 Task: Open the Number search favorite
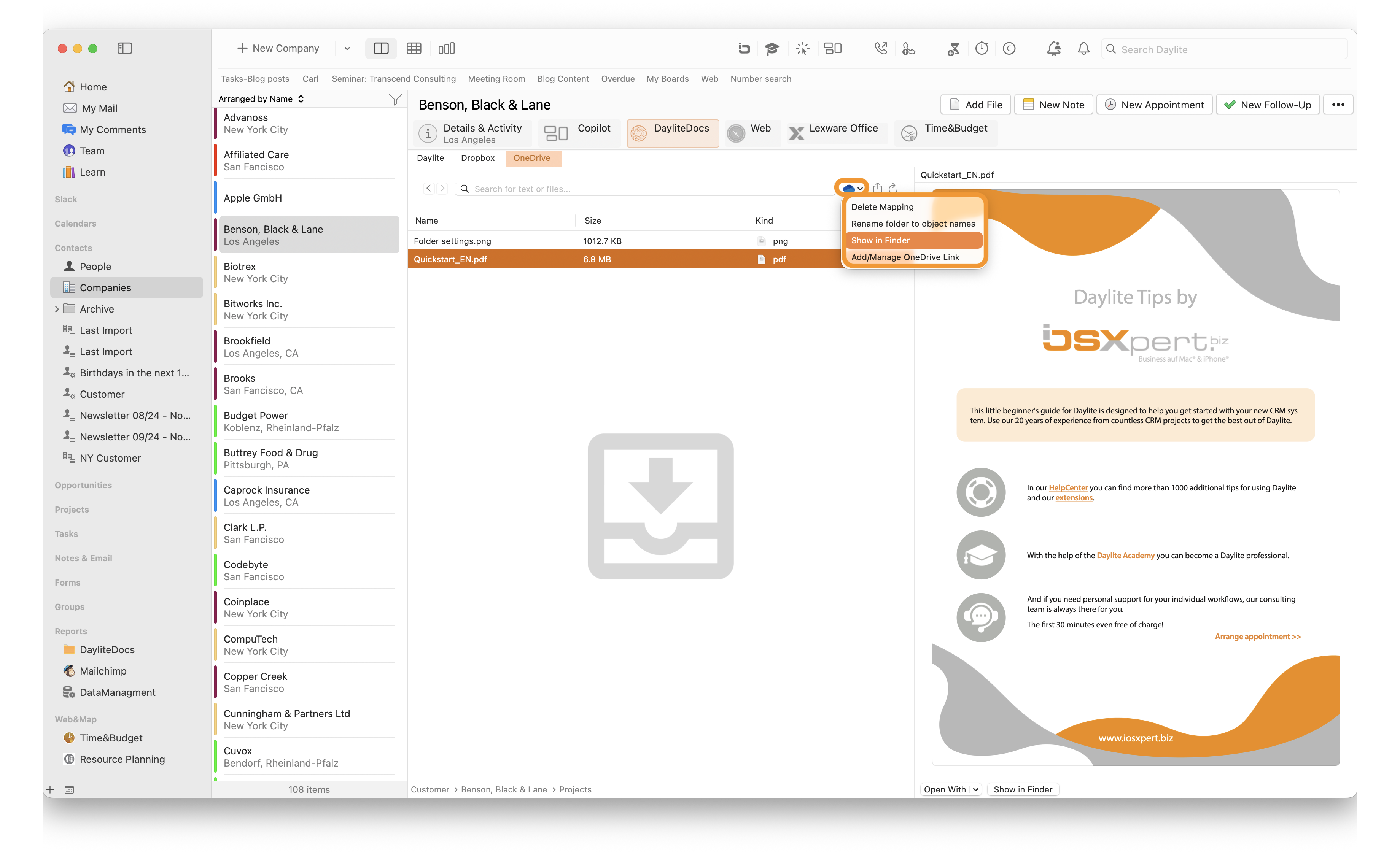click(x=760, y=78)
